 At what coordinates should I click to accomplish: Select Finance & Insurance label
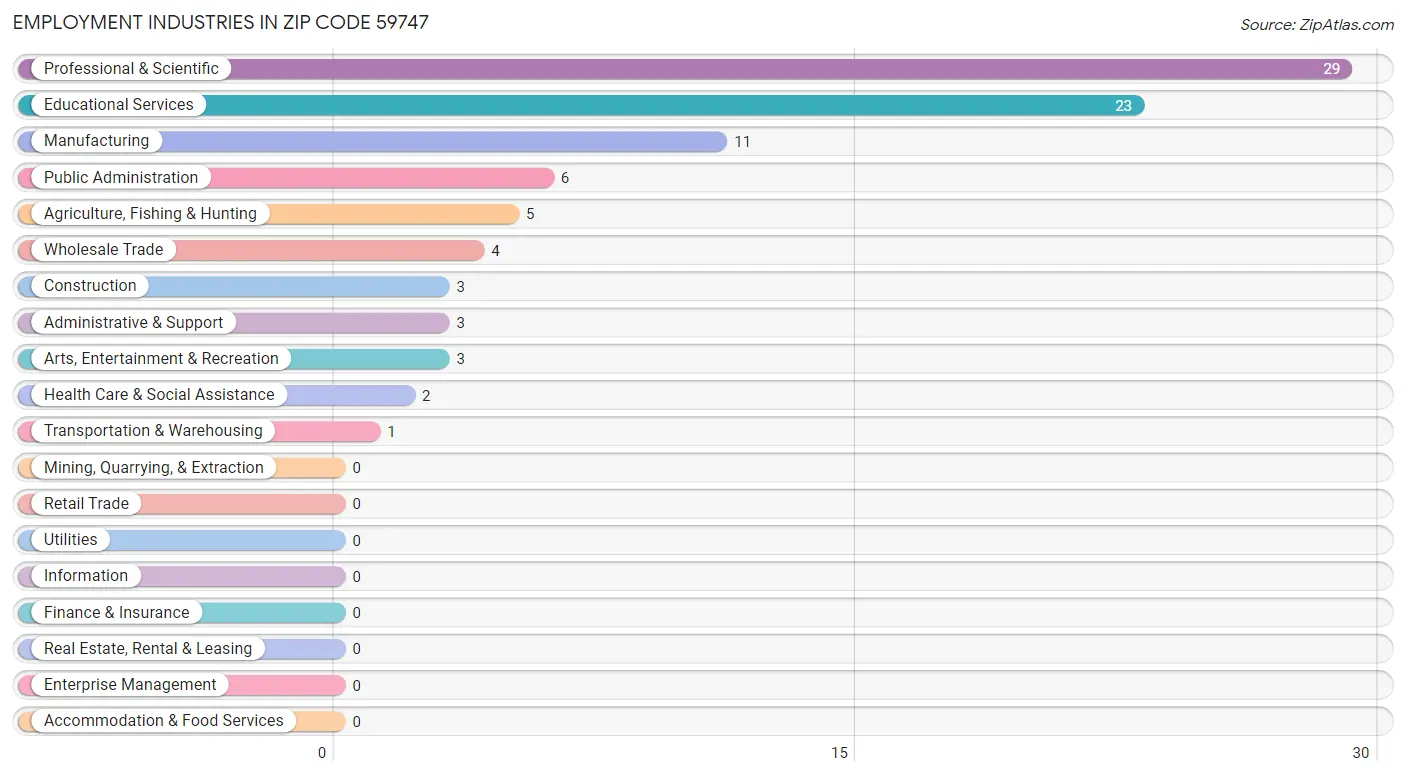pos(116,613)
